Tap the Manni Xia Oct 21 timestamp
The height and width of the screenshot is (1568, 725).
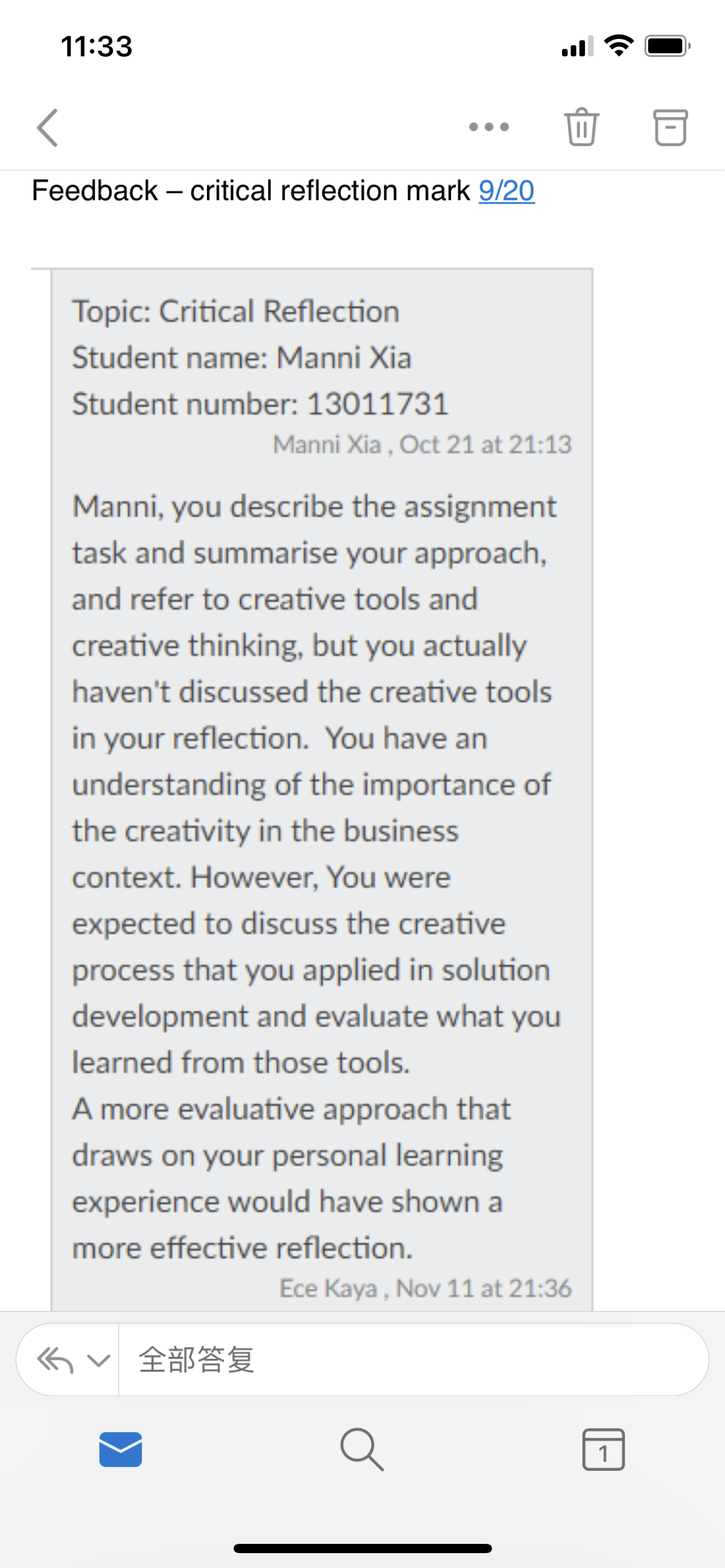[422, 445]
